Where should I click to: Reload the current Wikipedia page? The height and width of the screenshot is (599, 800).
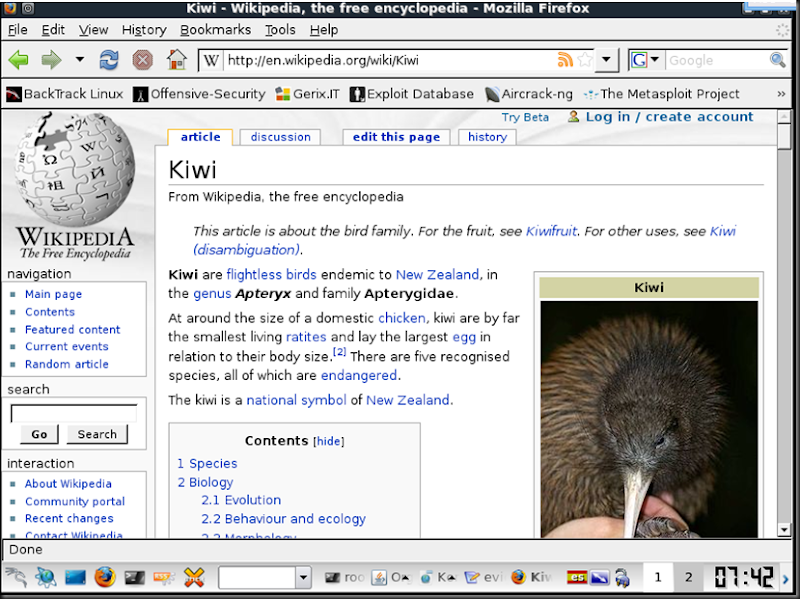click(x=109, y=60)
